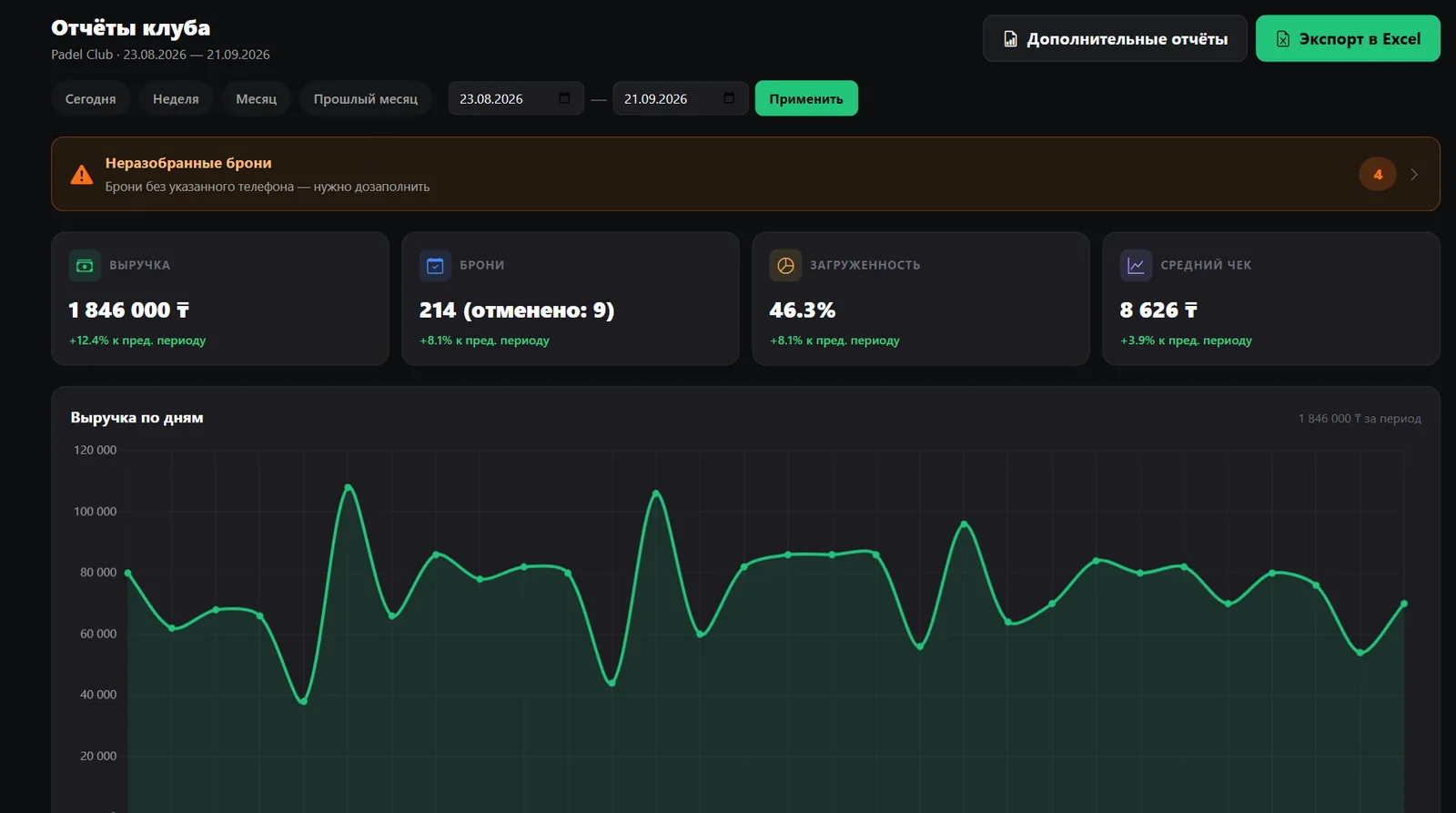
Task: Click the +12.4% к пред. периоду text
Action: [137, 340]
